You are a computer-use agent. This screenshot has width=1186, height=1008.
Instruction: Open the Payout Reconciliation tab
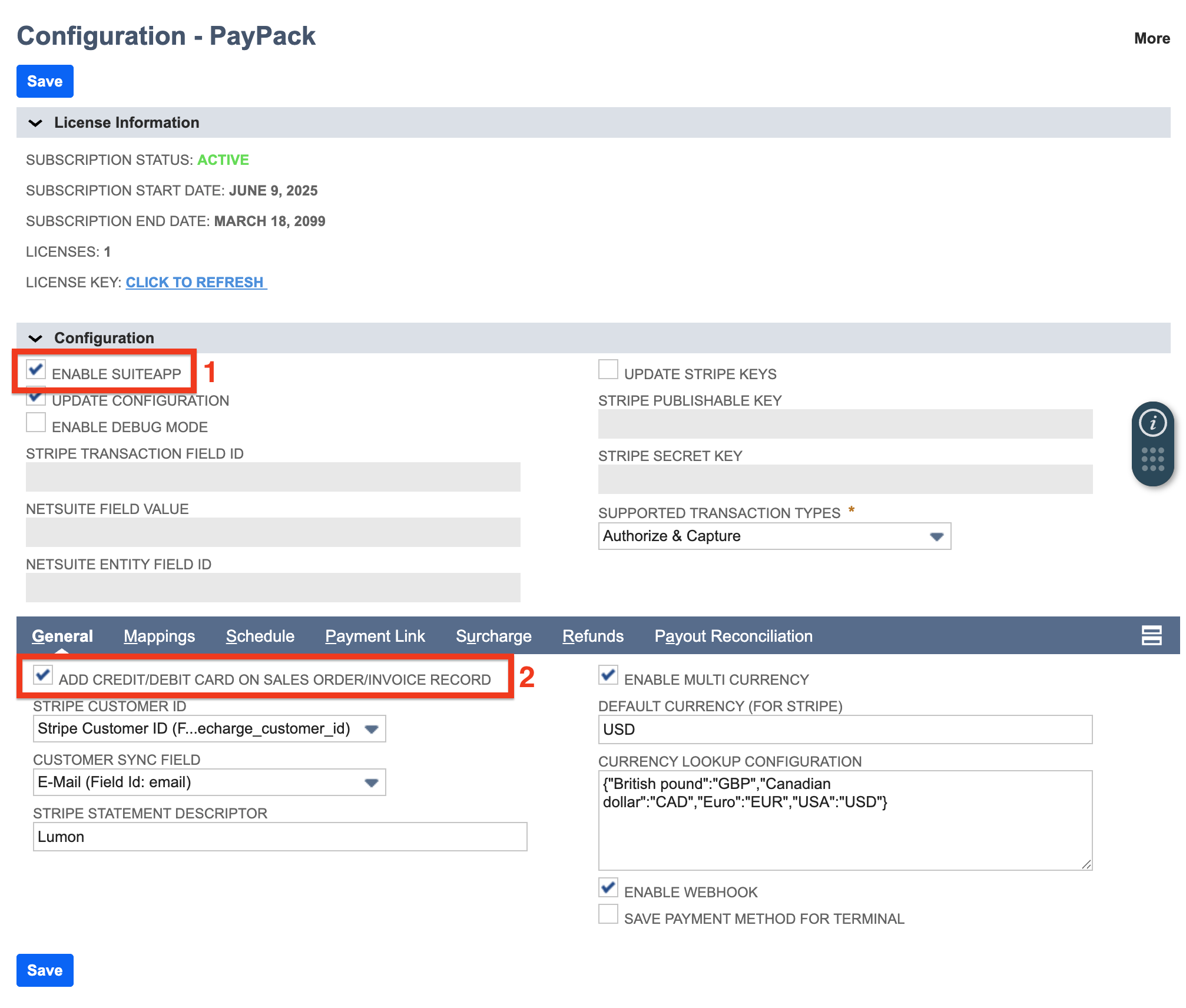tap(733, 636)
